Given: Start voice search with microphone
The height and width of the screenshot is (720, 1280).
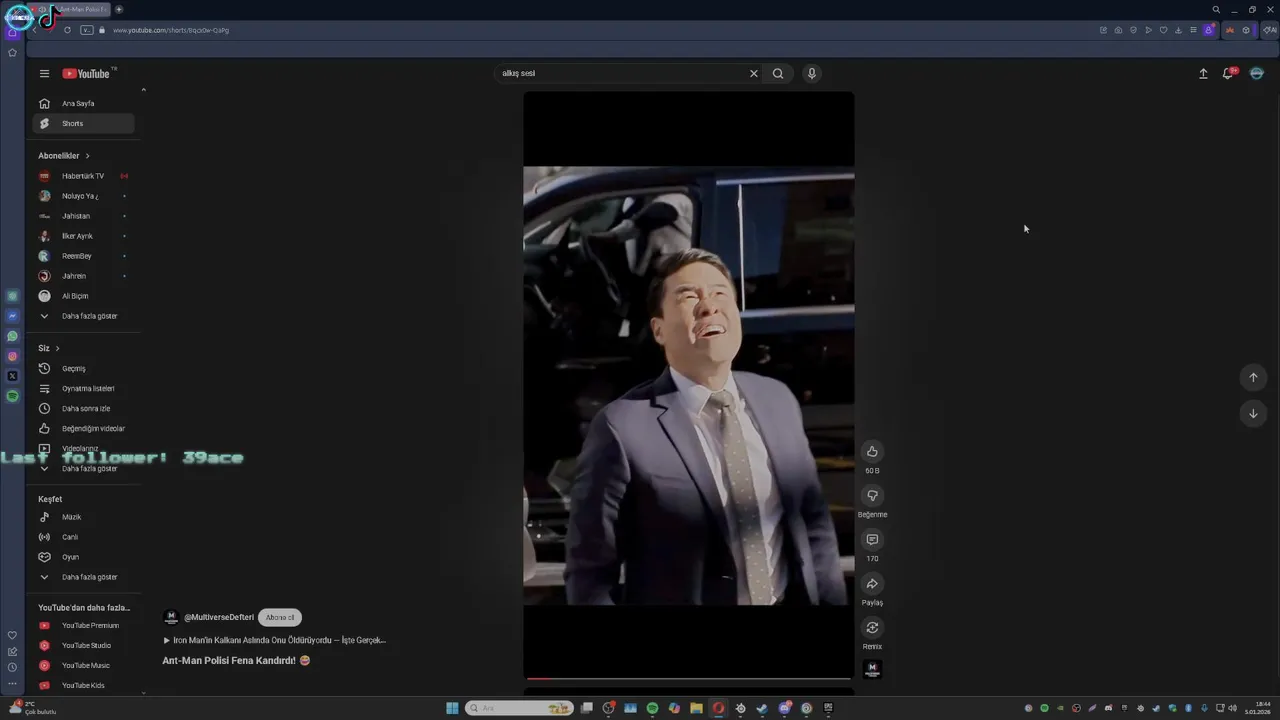Looking at the screenshot, I should pyautogui.click(x=812, y=73).
